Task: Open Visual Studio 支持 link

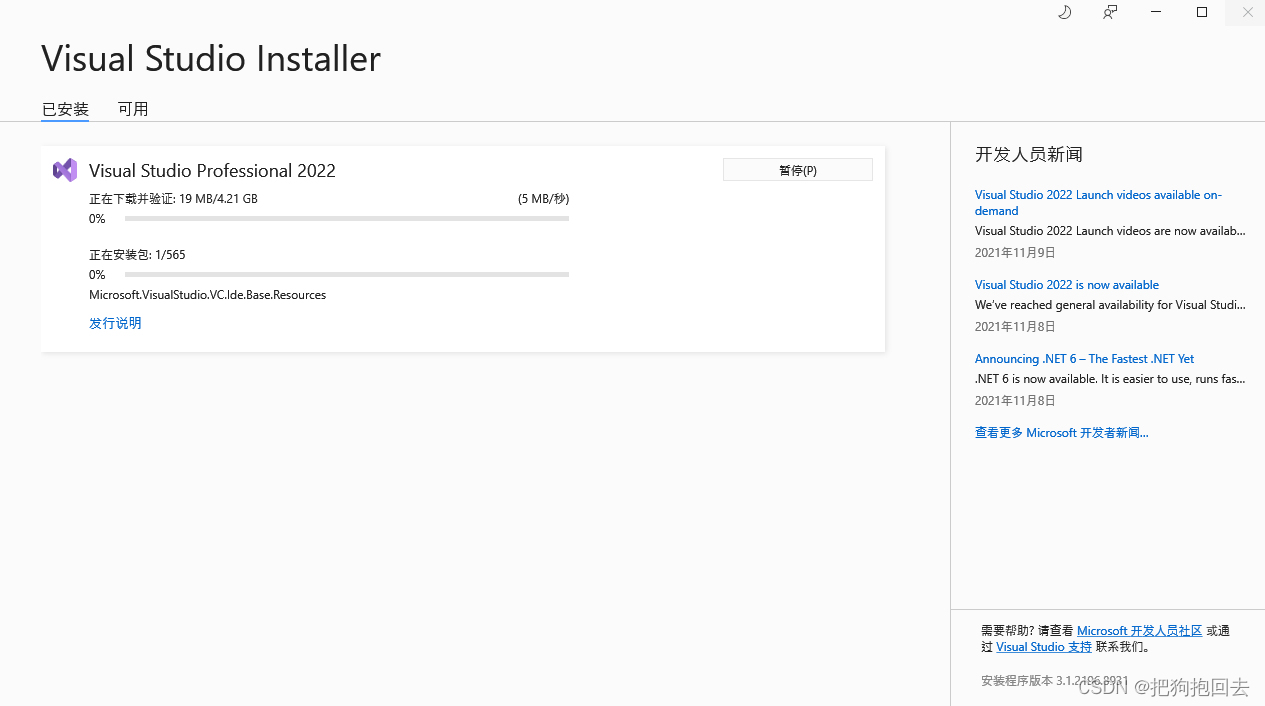Action: pos(1044,647)
